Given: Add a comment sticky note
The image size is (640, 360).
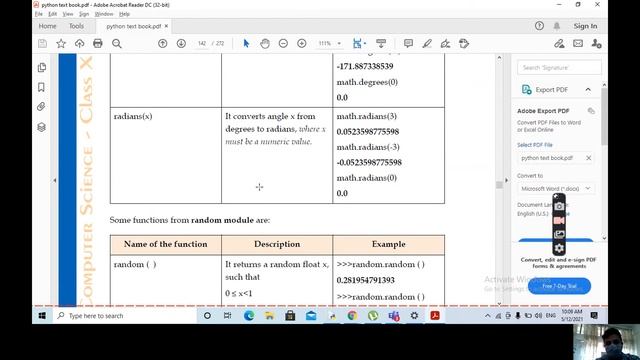Looking at the screenshot, I should (408, 43).
